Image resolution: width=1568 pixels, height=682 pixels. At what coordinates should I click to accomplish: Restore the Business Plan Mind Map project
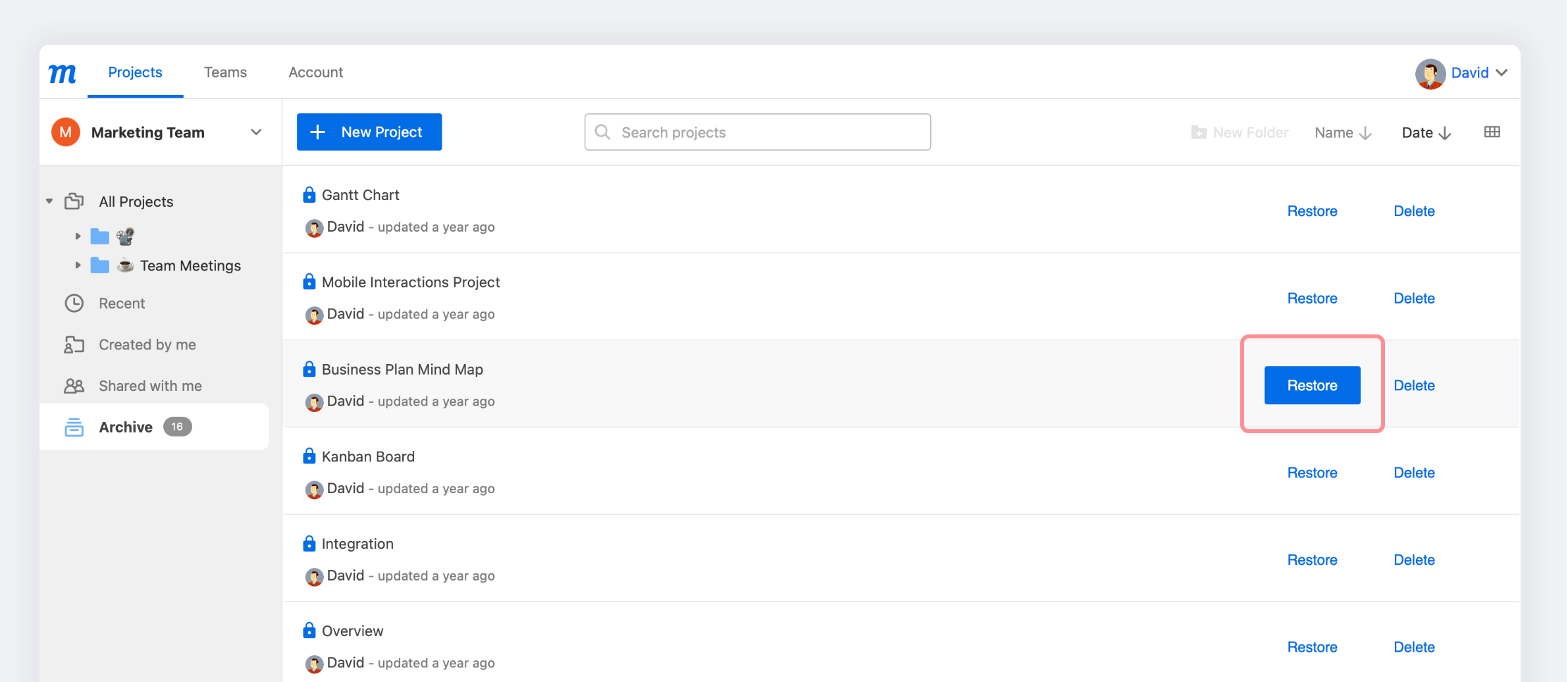1312,386
